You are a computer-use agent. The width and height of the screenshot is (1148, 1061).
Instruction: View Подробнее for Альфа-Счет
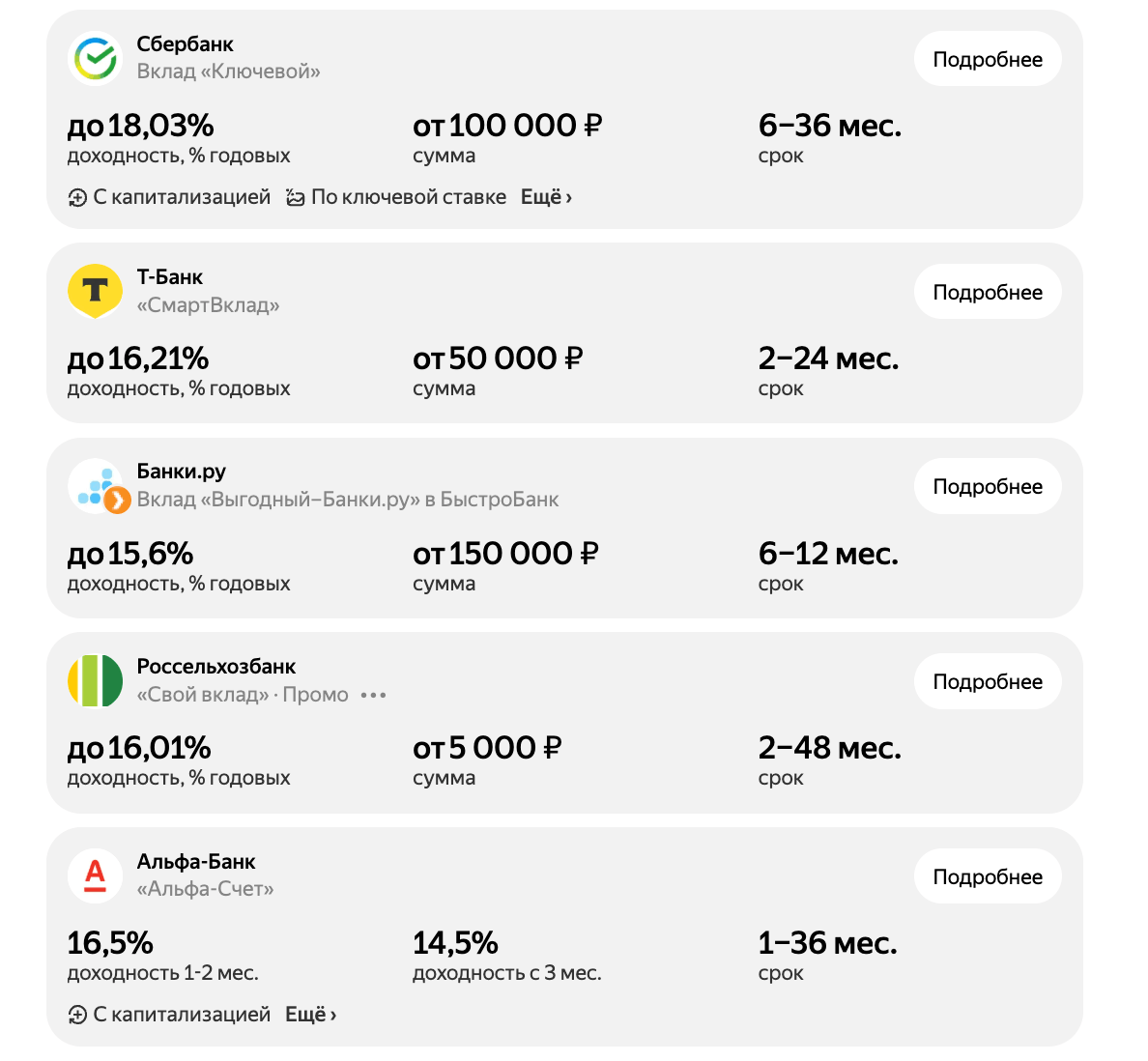(987, 877)
